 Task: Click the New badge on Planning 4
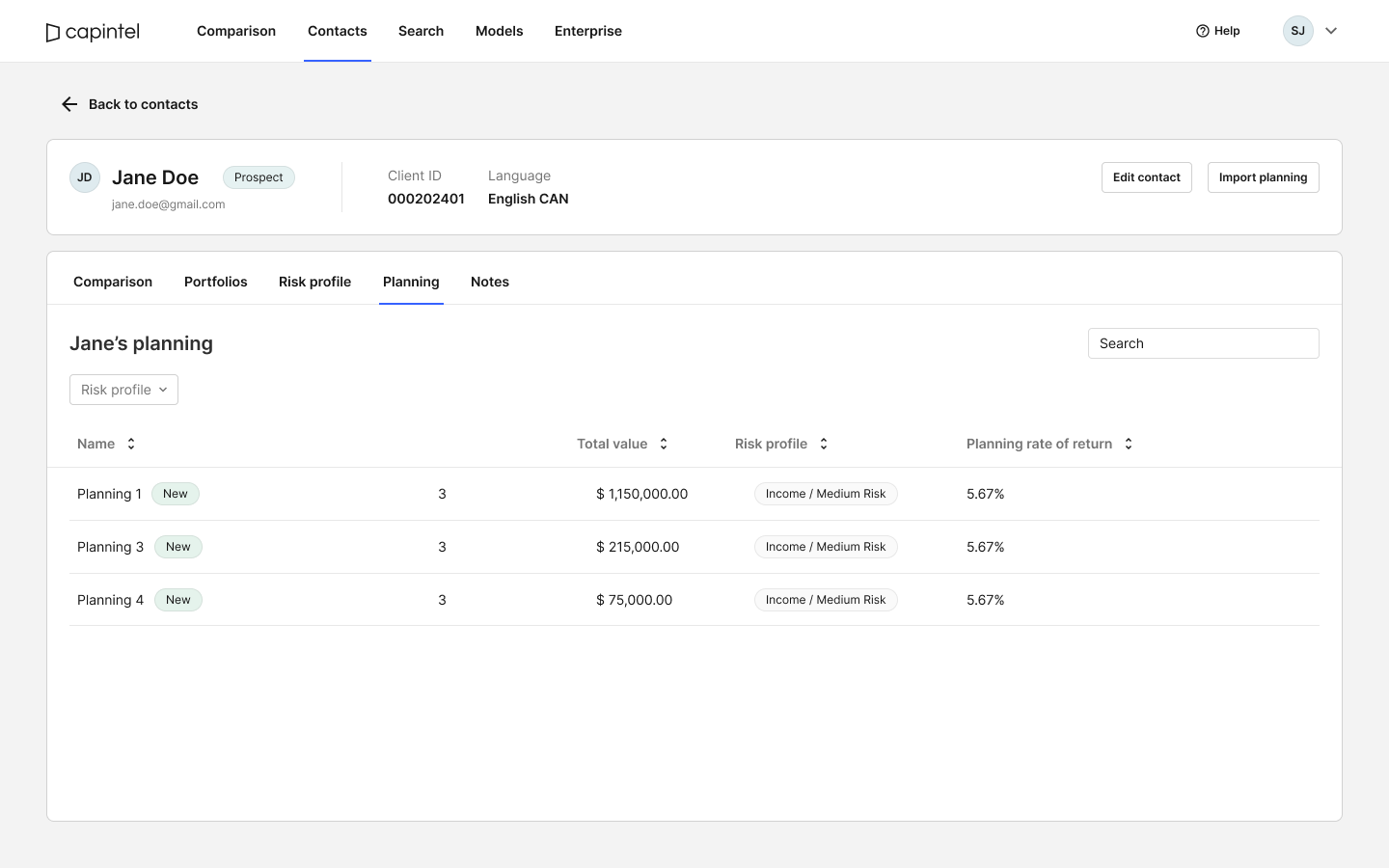tap(178, 600)
